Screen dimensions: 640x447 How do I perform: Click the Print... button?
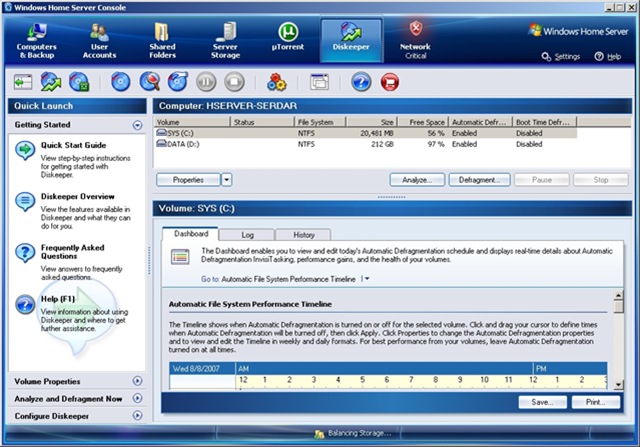(596, 403)
